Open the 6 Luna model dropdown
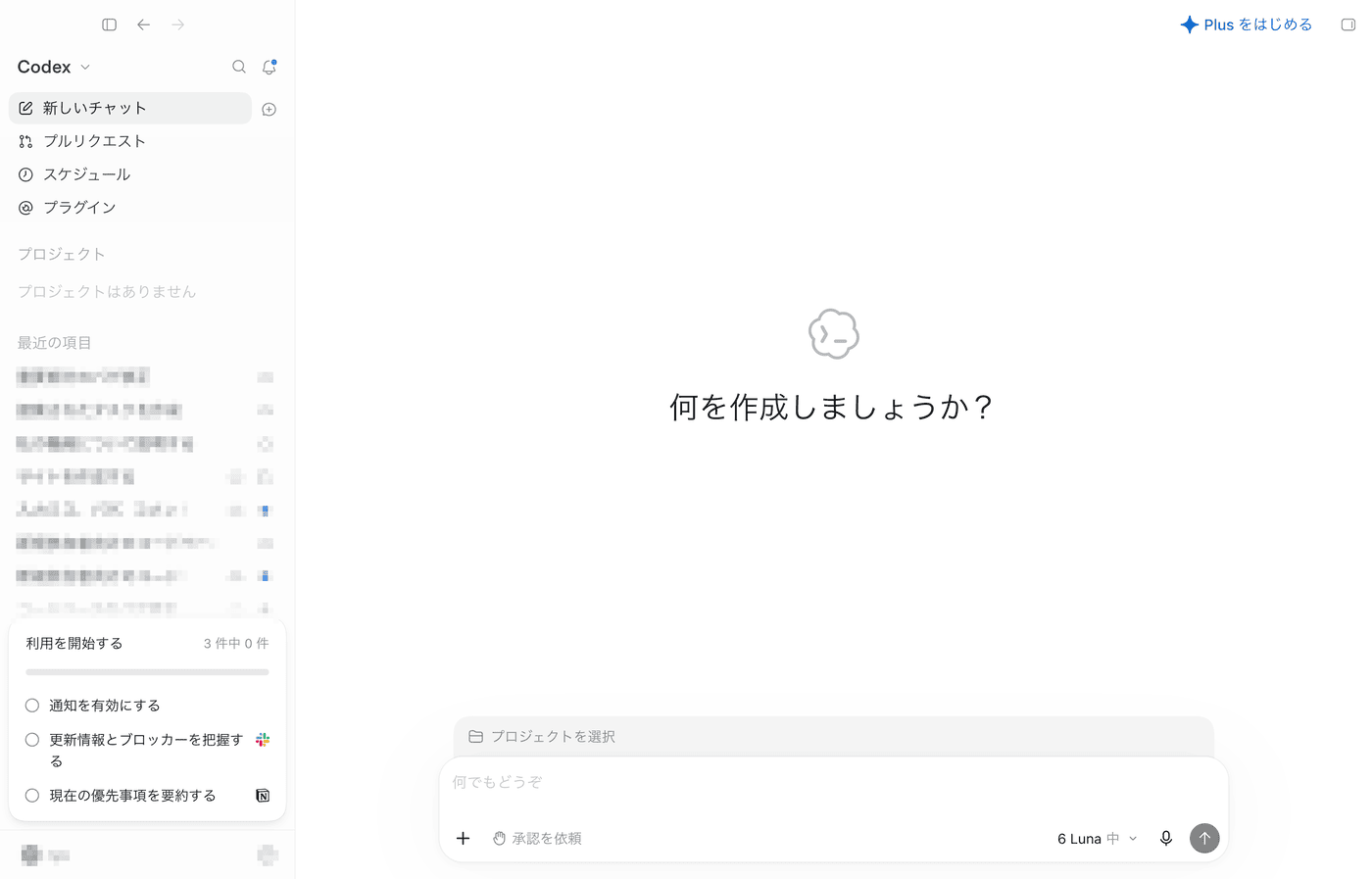Viewport: 1372px width, 879px height. [1098, 839]
